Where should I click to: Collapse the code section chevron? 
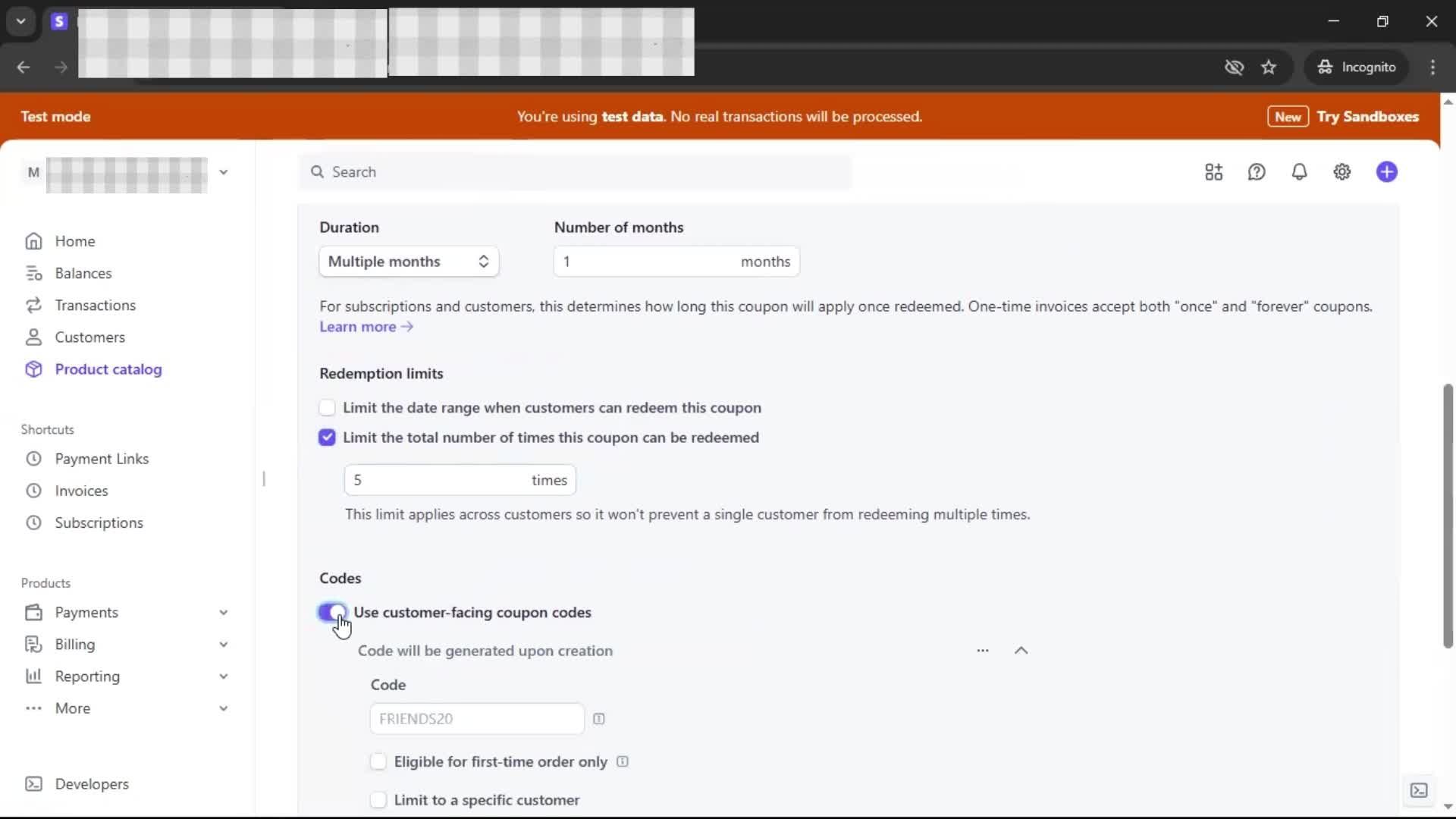point(1021,651)
